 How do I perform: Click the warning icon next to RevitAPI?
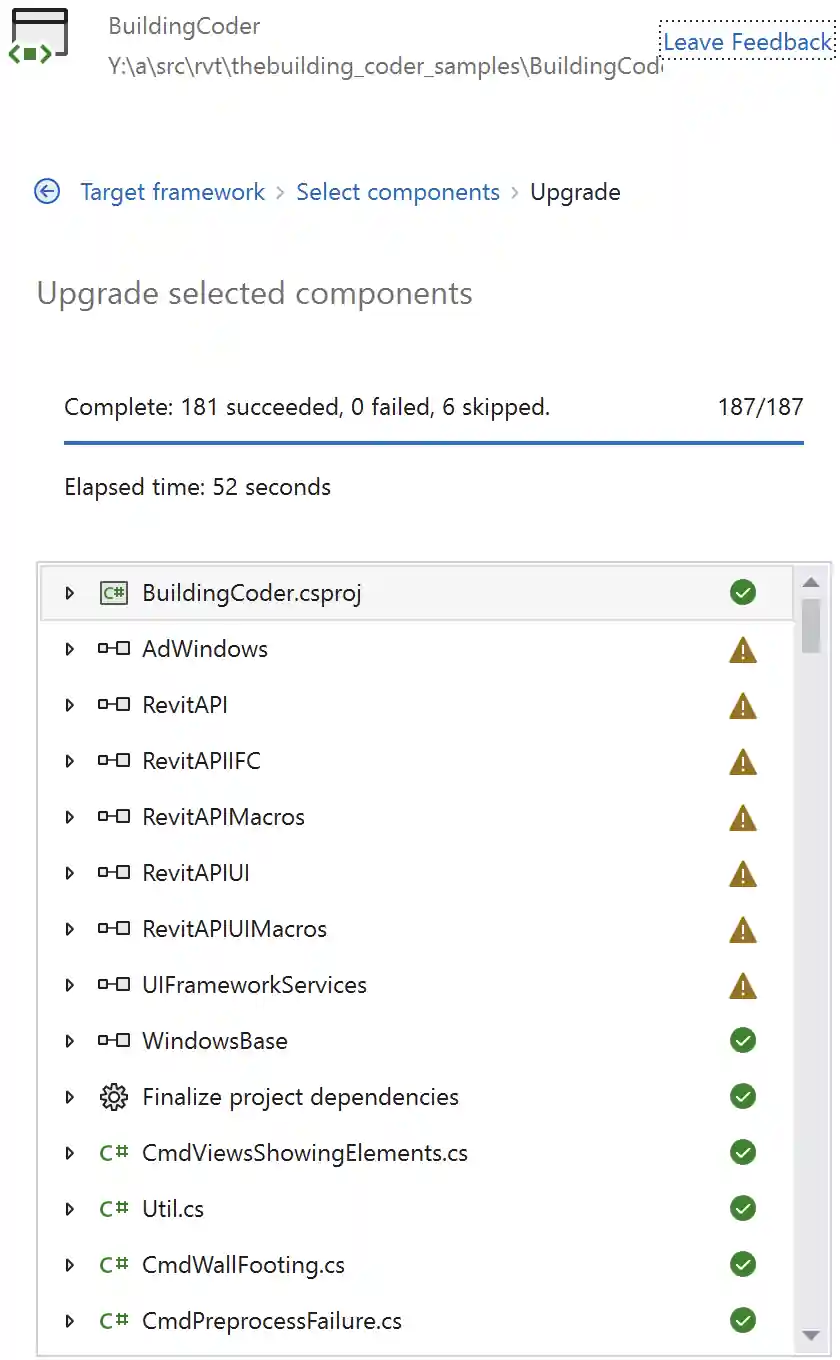point(743,705)
